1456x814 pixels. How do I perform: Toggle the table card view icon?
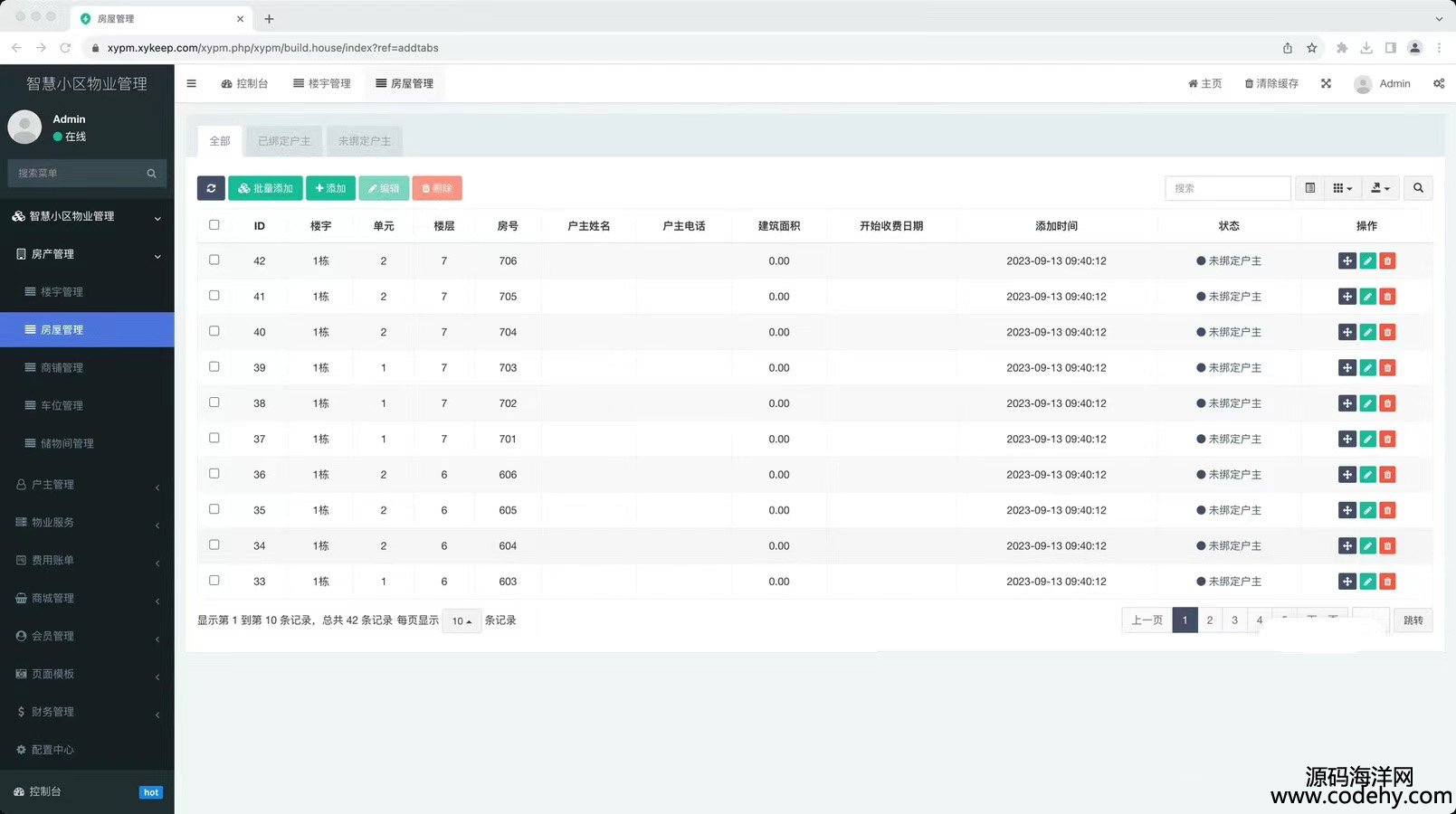pos(1309,188)
